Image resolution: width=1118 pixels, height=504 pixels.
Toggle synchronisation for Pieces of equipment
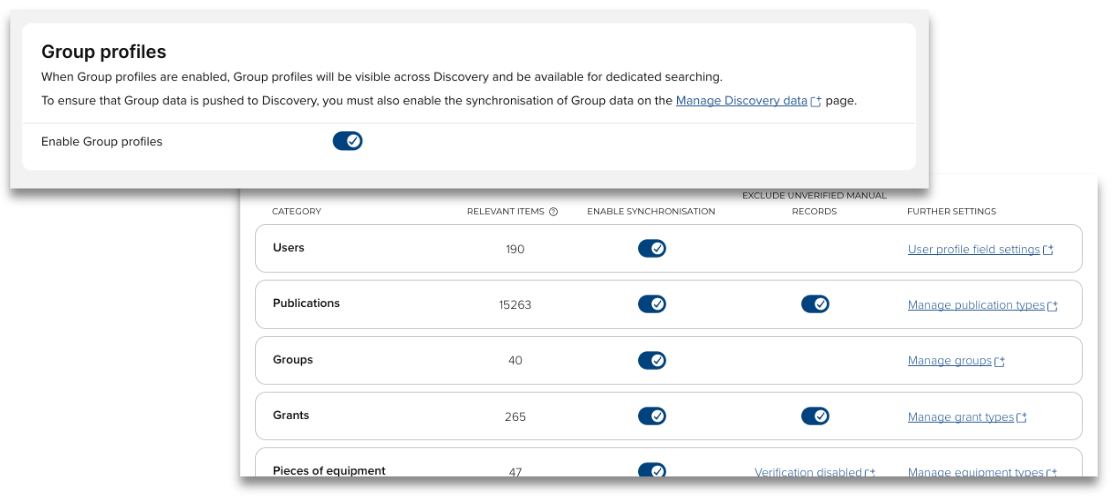coord(652,470)
